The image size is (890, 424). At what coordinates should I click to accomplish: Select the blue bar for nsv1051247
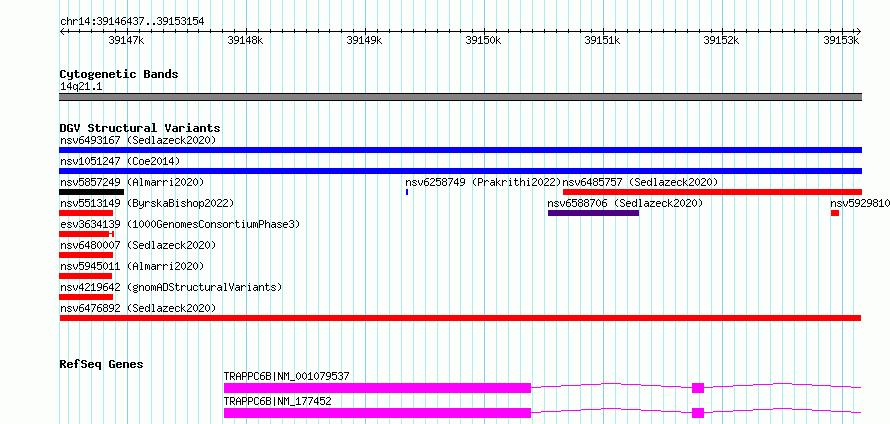460,171
